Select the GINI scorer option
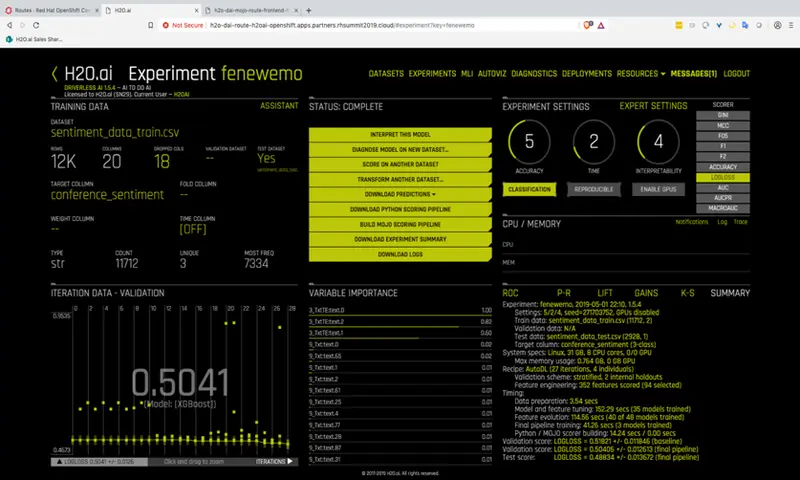Viewport: 800px width, 480px height. 723,115
